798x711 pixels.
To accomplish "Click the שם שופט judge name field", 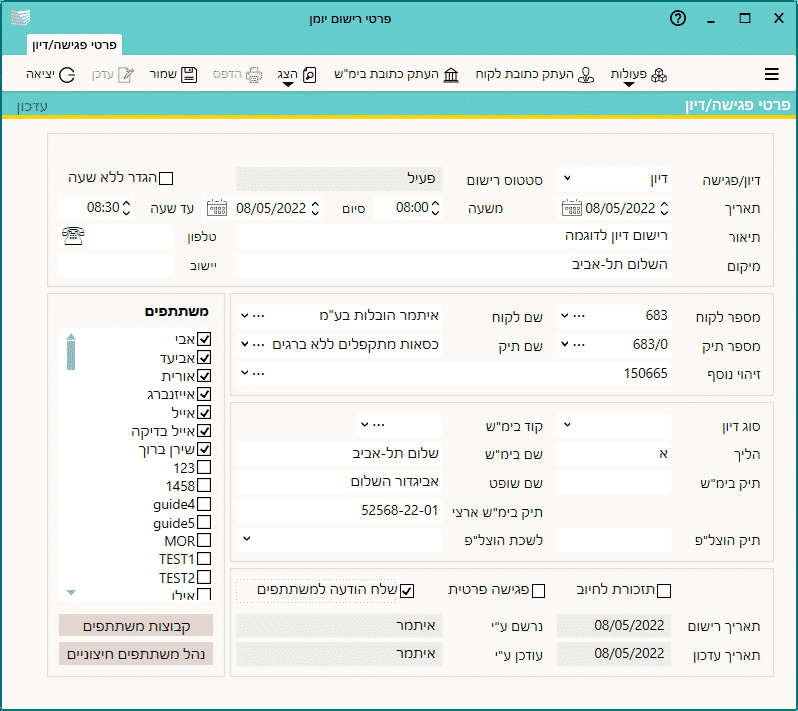I will tap(339, 481).
